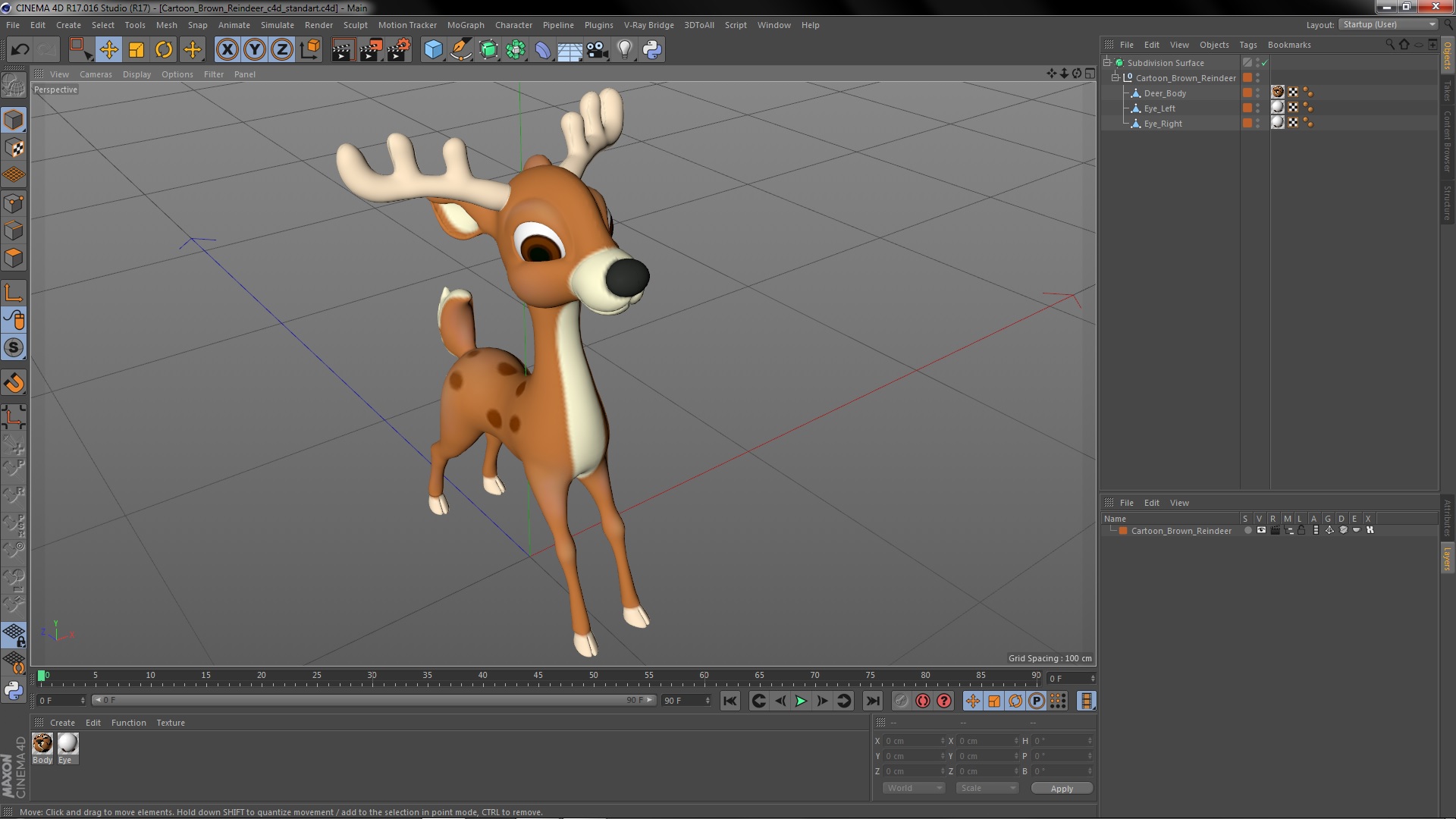Open the Character menu
This screenshot has width=1456, height=819.
click(x=513, y=25)
